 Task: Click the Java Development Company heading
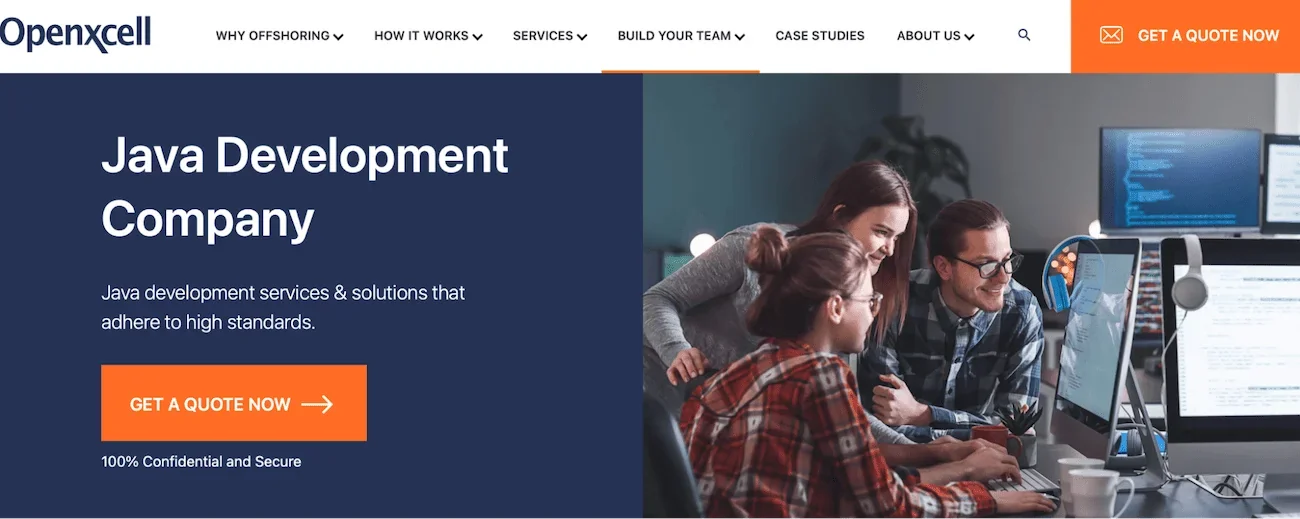pos(305,187)
